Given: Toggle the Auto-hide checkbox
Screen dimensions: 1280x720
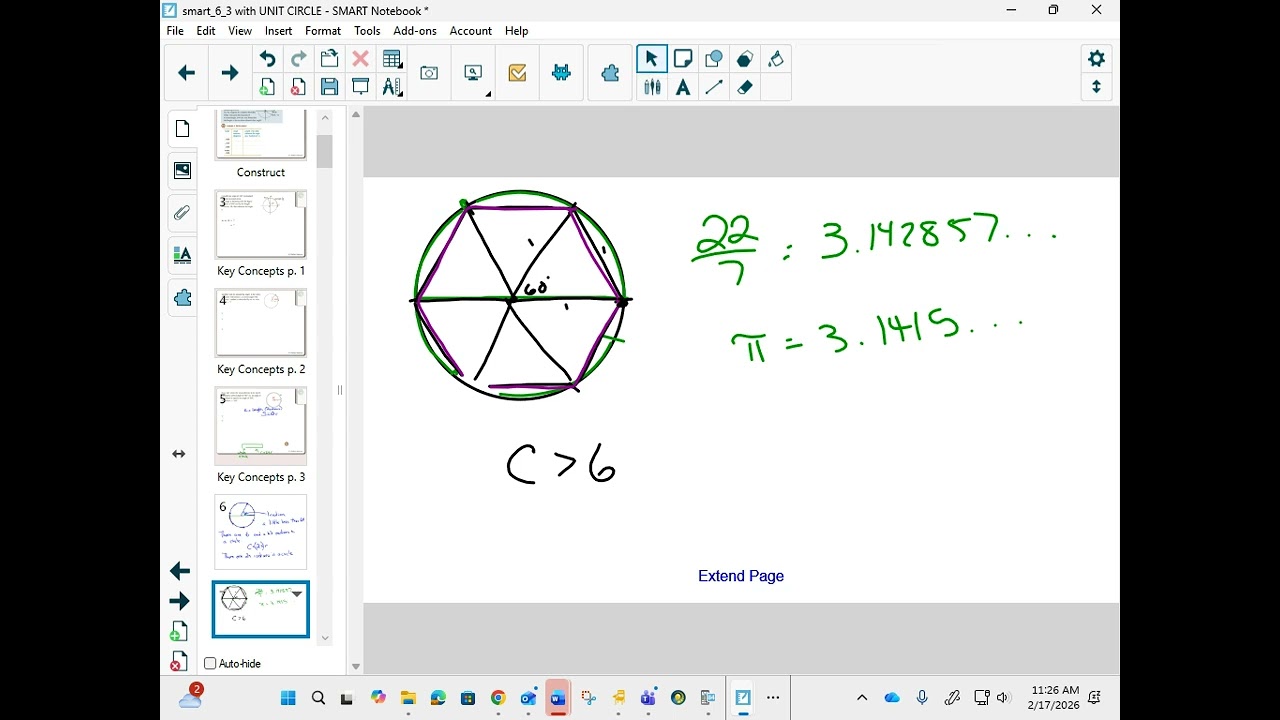Looking at the screenshot, I should [x=210, y=663].
